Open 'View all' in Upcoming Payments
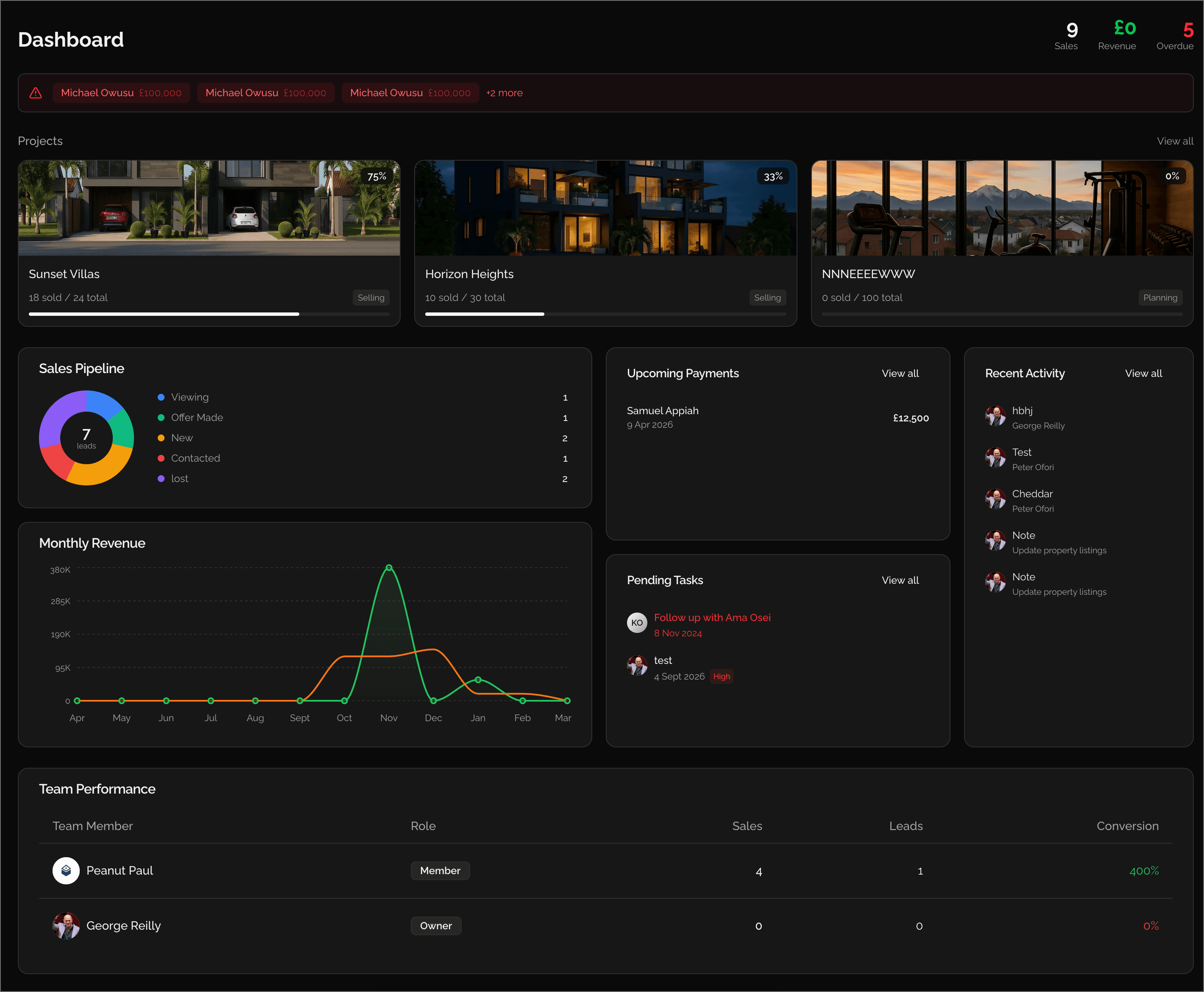 pos(900,373)
